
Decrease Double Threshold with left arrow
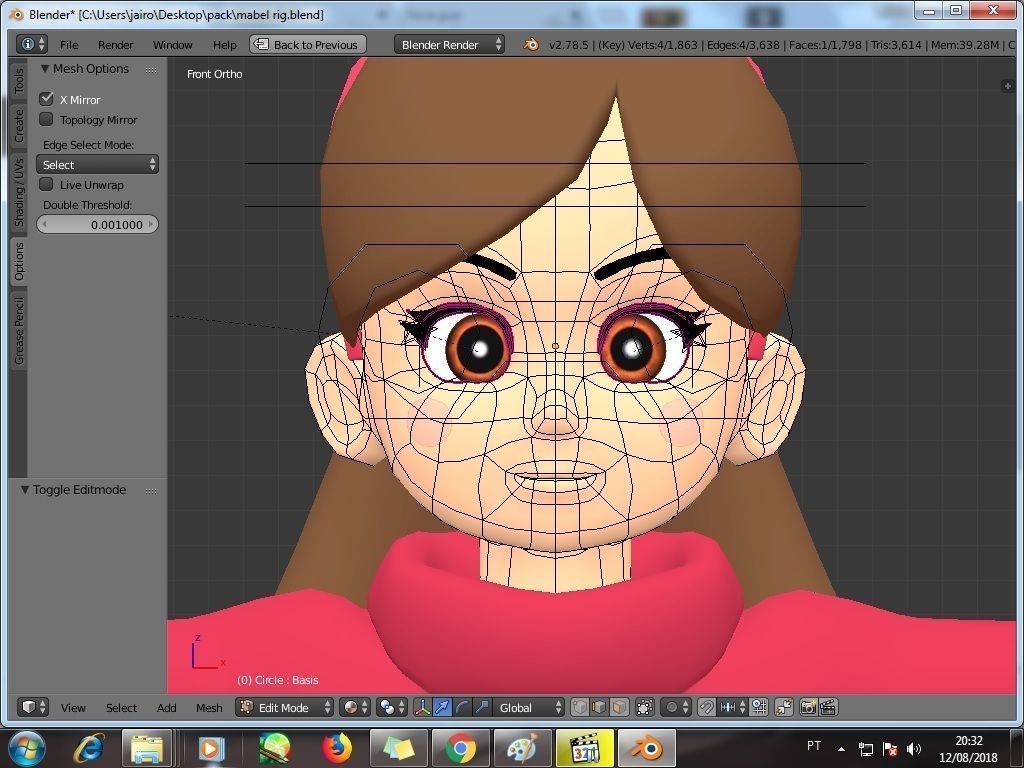pyautogui.click(x=44, y=224)
